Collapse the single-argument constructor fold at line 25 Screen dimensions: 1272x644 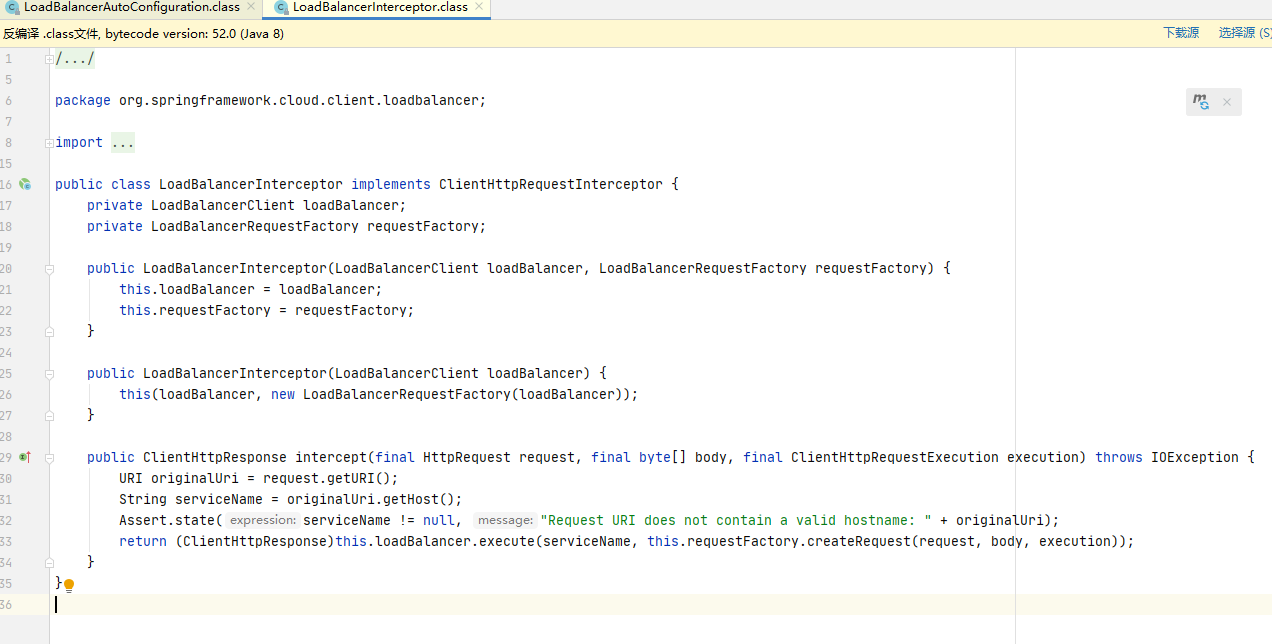click(x=49, y=374)
